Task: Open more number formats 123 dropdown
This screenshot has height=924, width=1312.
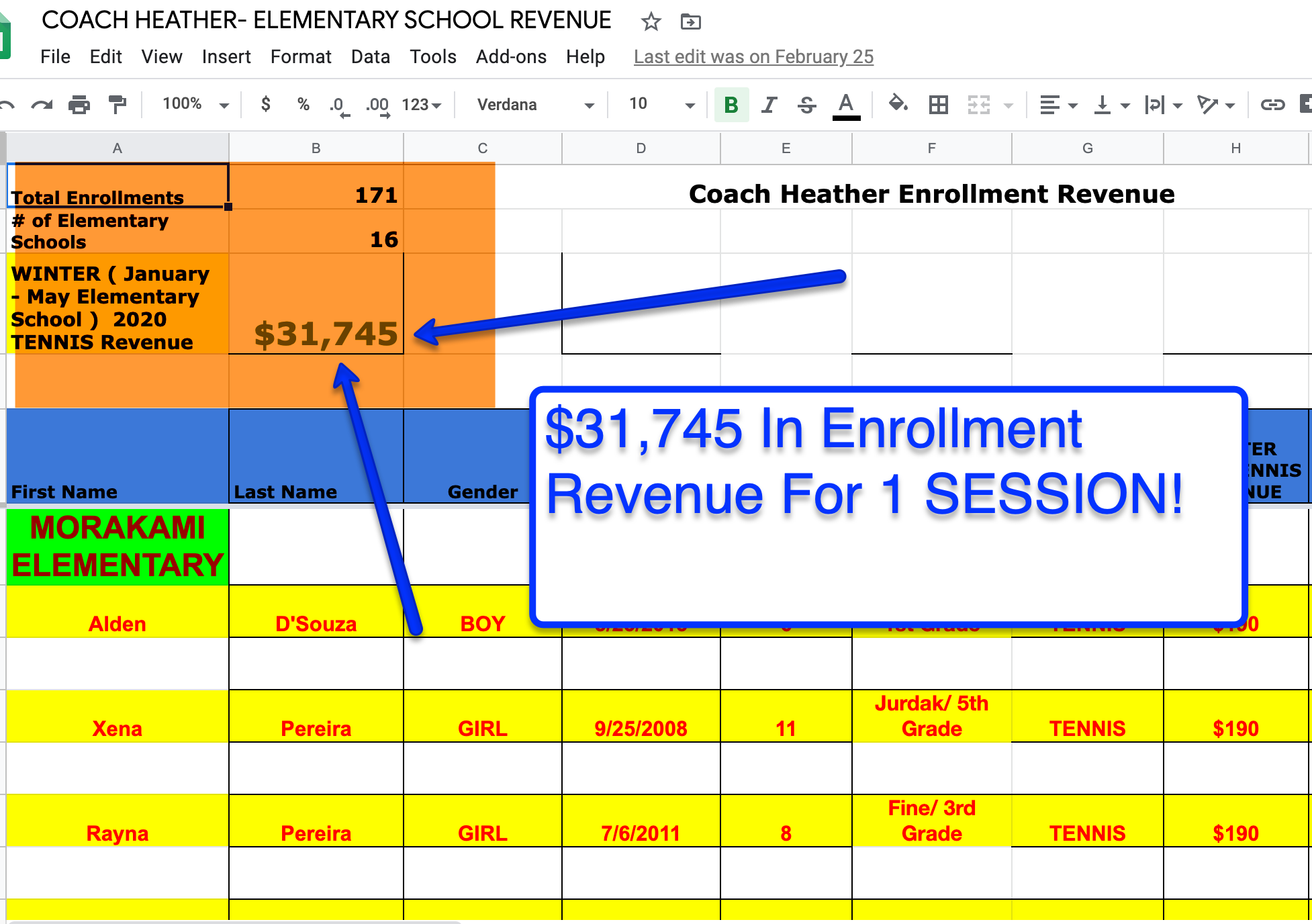Action: (422, 105)
